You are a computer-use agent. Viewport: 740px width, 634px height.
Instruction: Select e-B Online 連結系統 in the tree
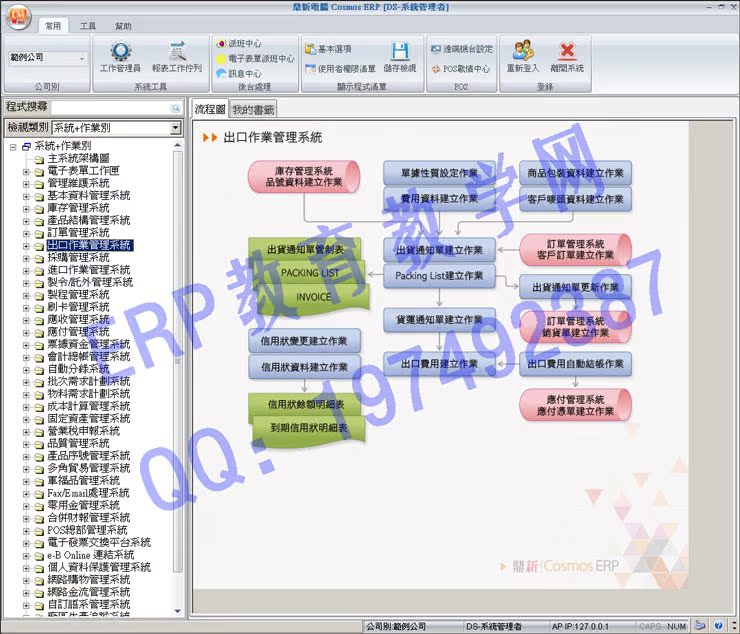(91, 555)
